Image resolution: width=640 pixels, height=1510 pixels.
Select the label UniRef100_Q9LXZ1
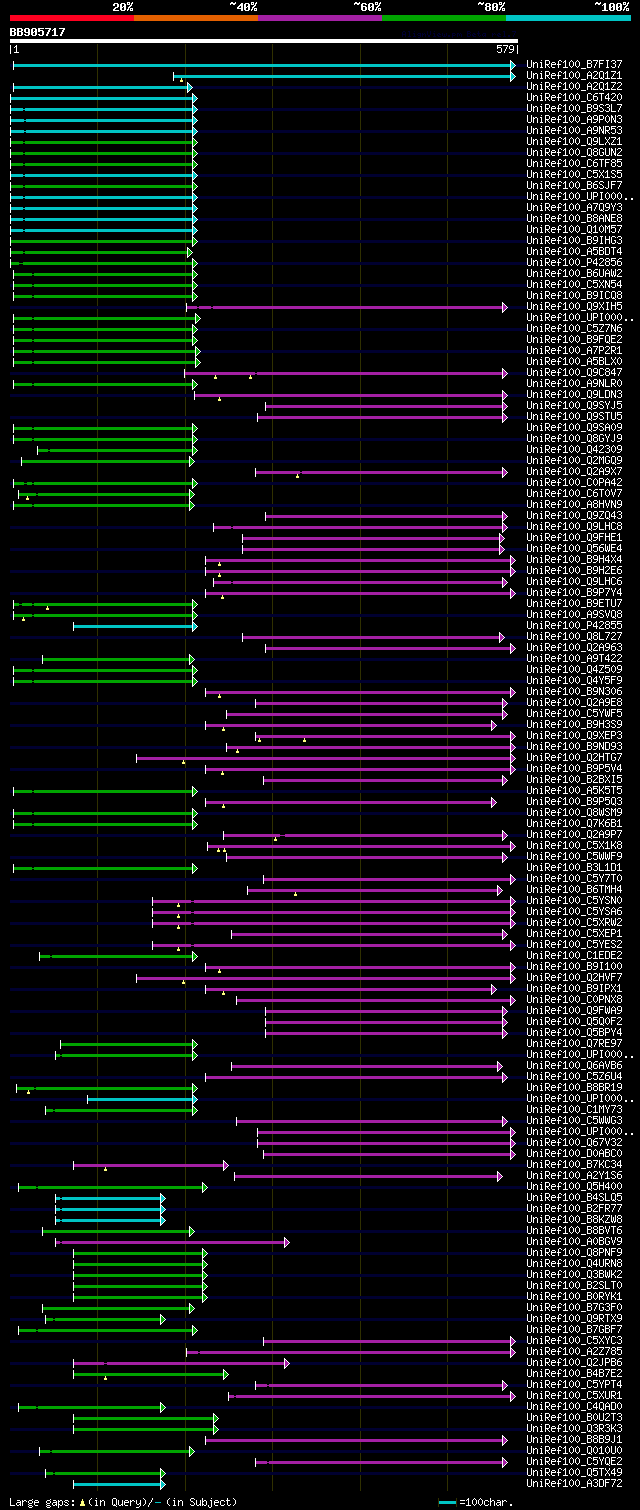point(574,141)
